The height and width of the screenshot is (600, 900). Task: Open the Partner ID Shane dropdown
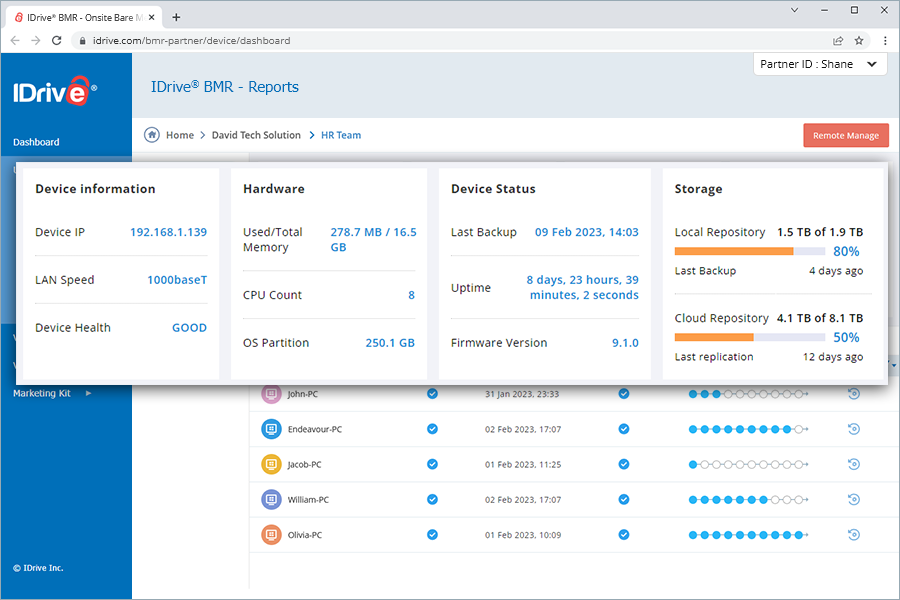coord(820,64)
